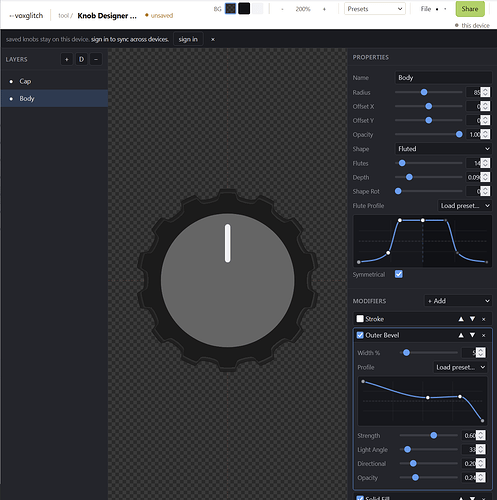Move Stroke modifier down with arrow
Image resolution: width=497 pixels, height=500 pixels.
(x=472, y=319)
